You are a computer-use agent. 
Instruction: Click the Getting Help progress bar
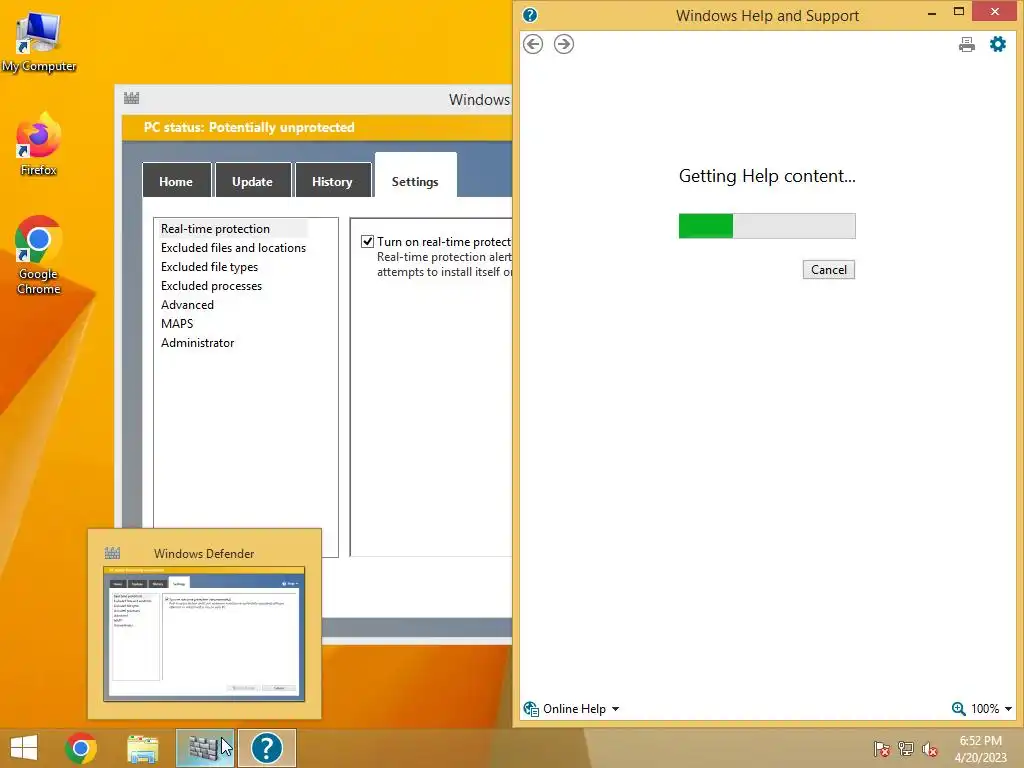coord(767,226)
